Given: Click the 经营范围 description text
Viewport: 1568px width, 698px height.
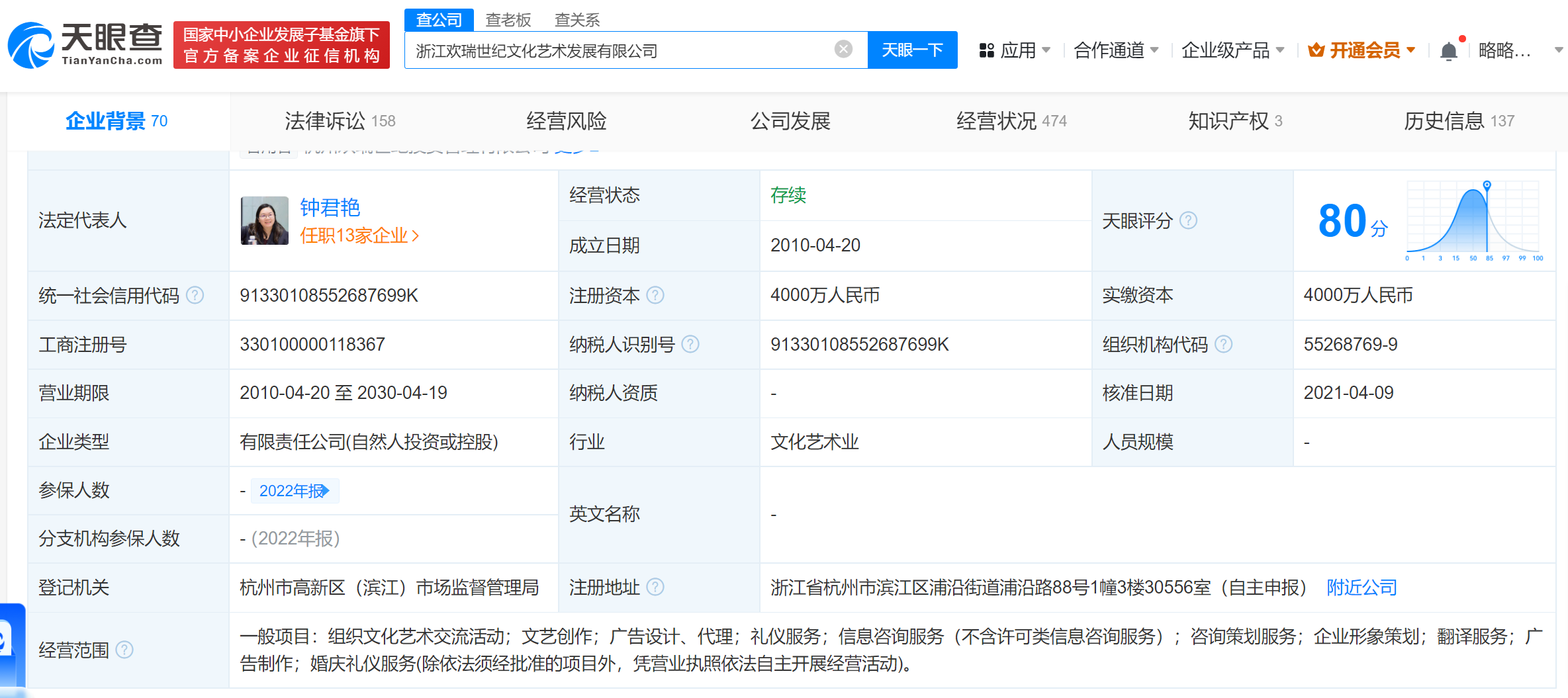Looking at the screenshot, I should point(891,650).
